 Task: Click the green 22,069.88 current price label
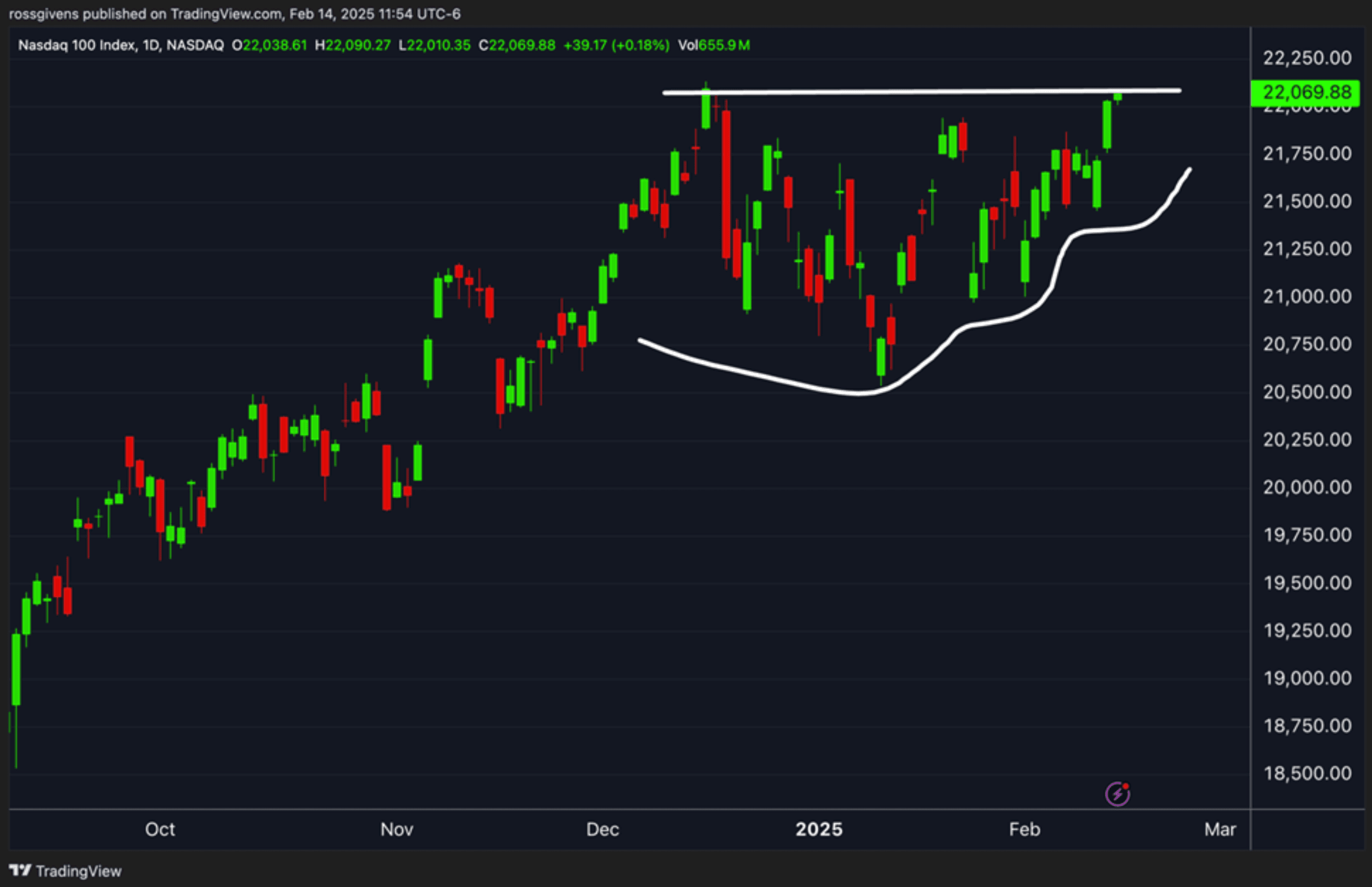click(x=1306, y=92)
